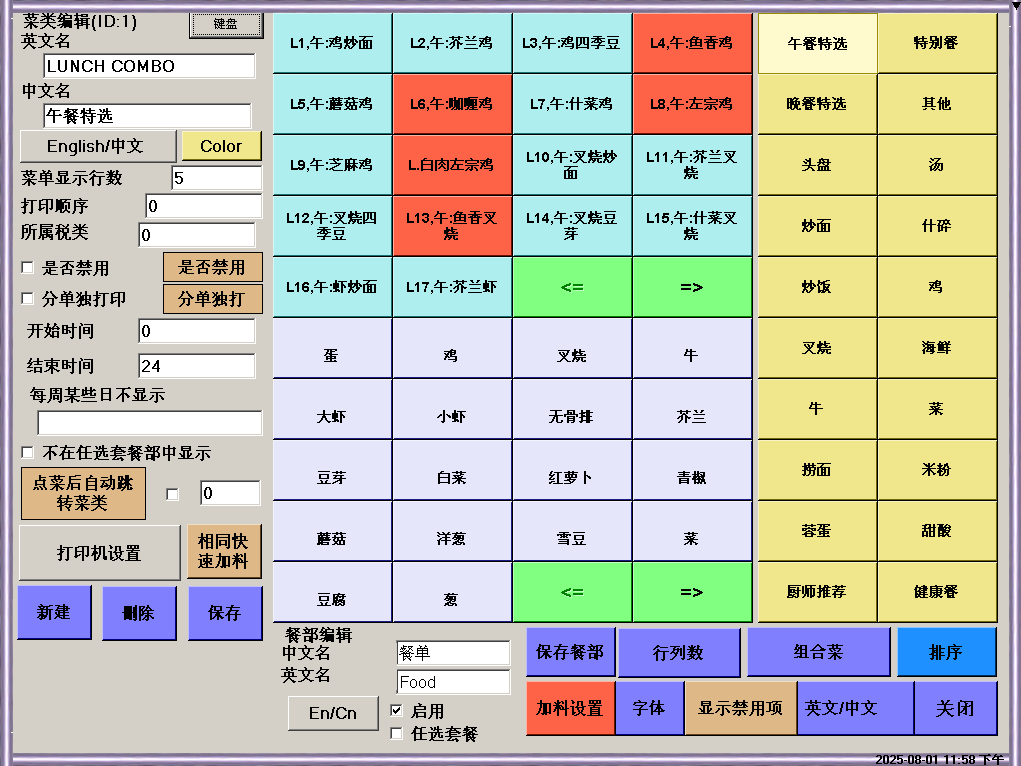Open the 键盘 keyboard button
This screenshot has height=766, width=1021.
tap(225, 24)
